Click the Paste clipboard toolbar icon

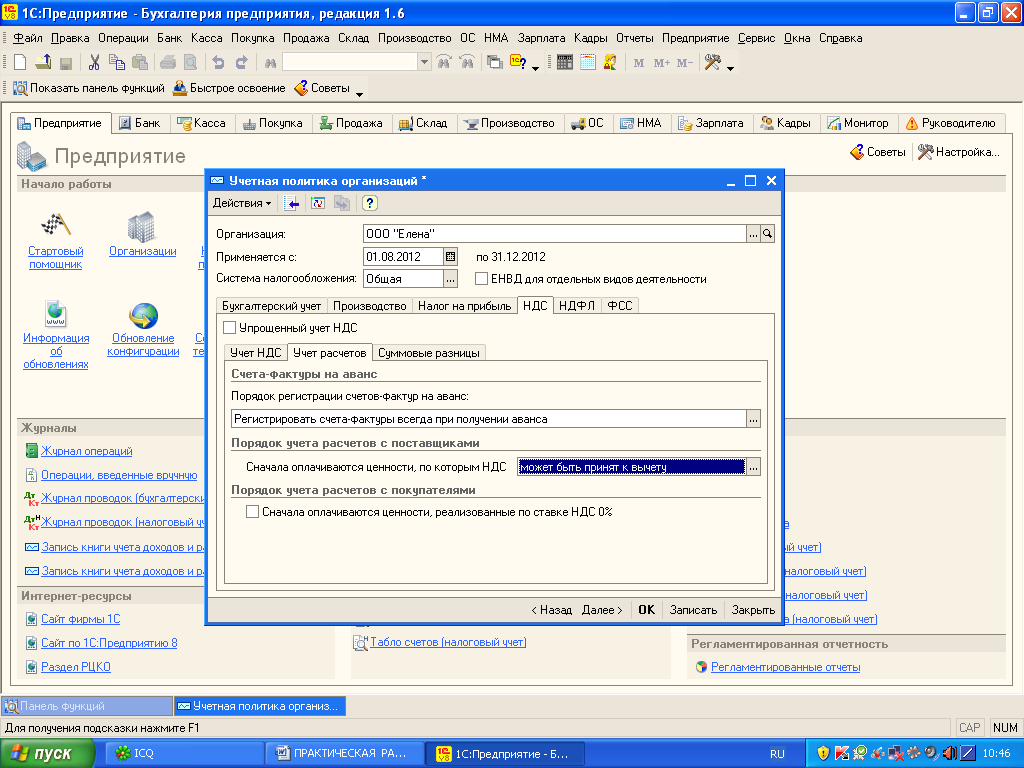[x=140, y=62]
